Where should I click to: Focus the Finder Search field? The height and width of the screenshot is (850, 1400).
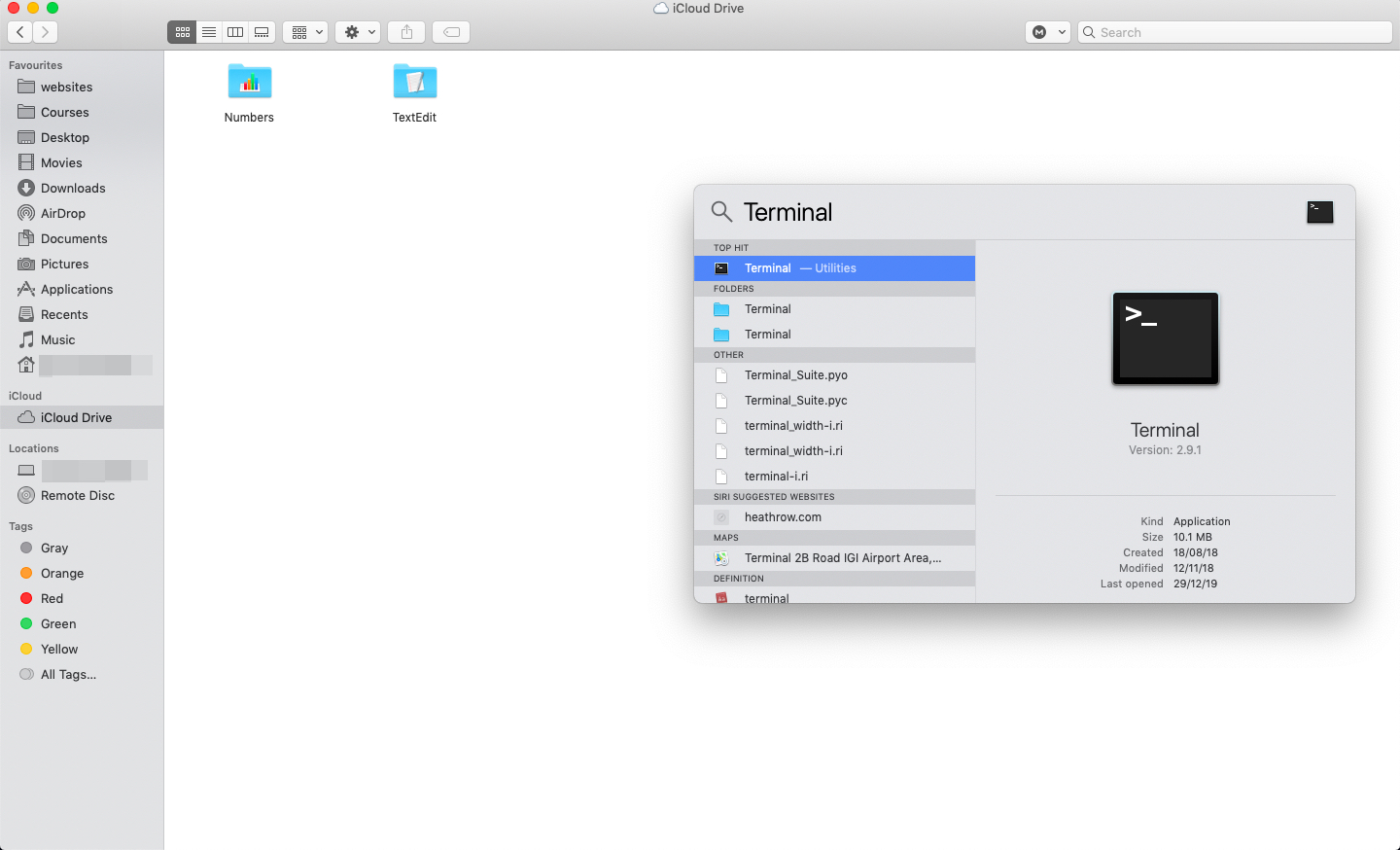1235,32
